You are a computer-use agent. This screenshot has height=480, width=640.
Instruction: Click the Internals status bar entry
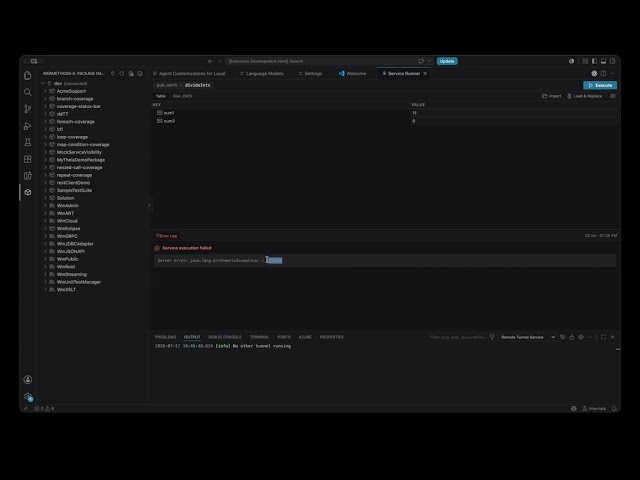594,409
